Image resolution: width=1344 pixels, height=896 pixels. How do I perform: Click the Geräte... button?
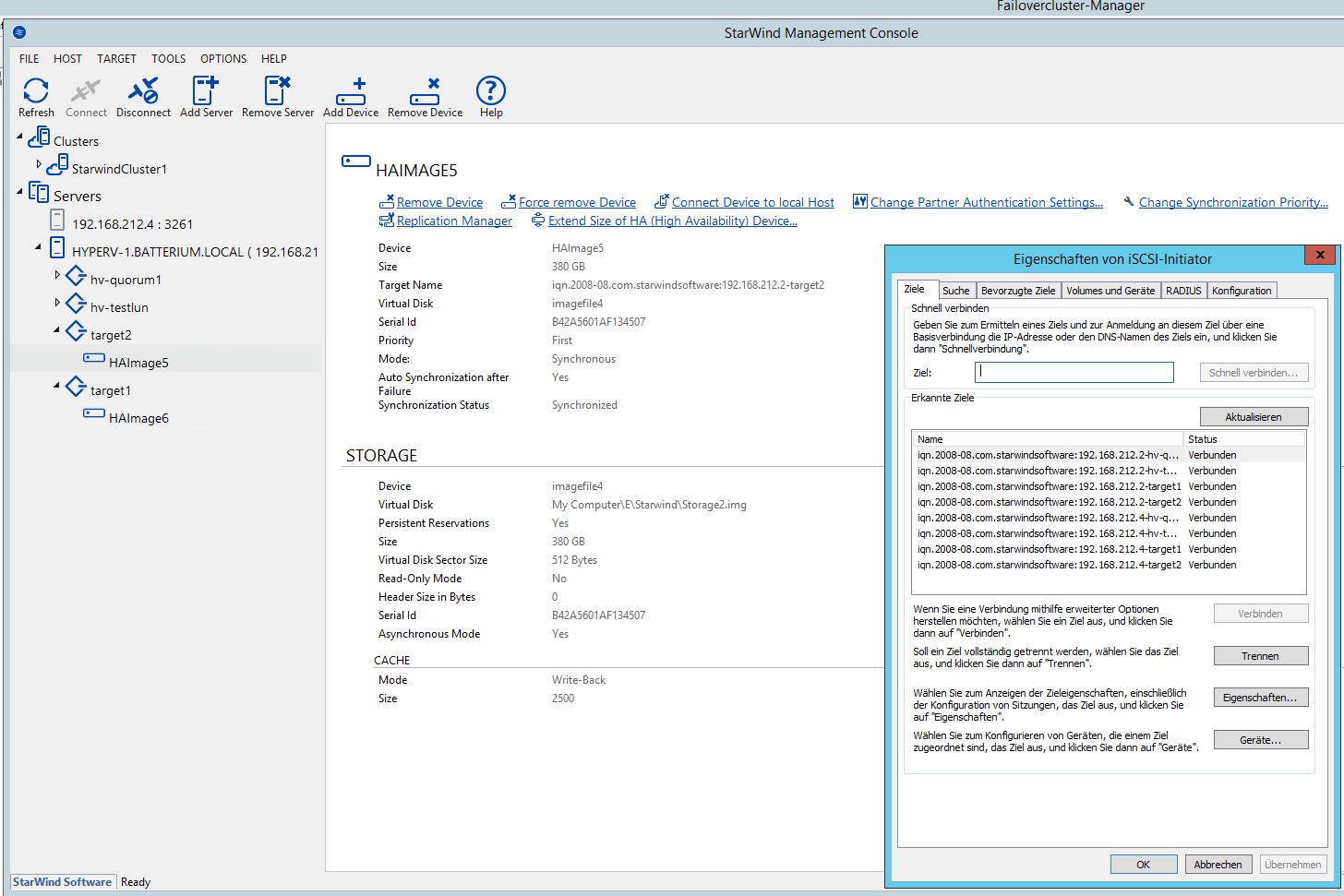click(1260, 740)
